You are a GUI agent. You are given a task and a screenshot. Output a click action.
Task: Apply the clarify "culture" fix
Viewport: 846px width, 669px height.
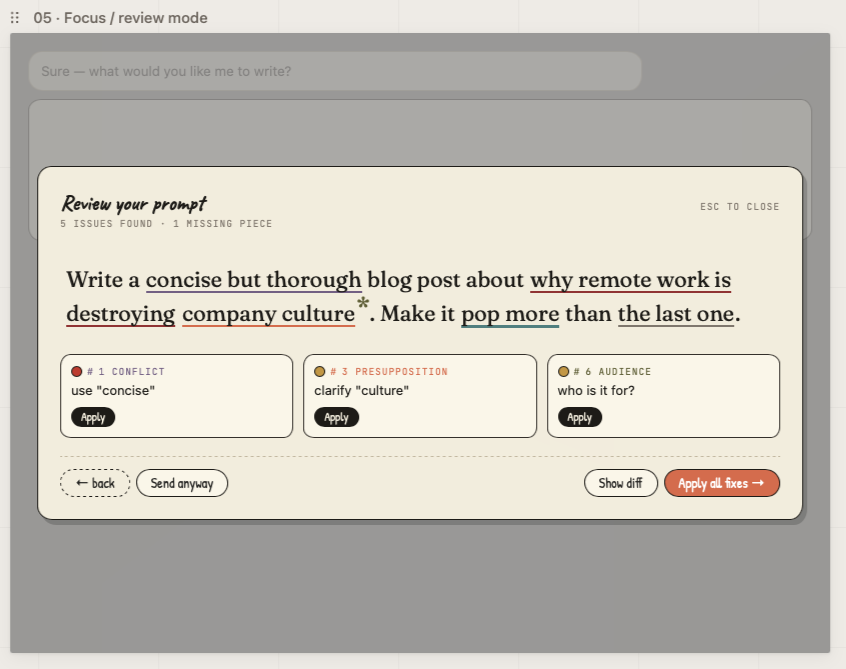pos(336,417)
